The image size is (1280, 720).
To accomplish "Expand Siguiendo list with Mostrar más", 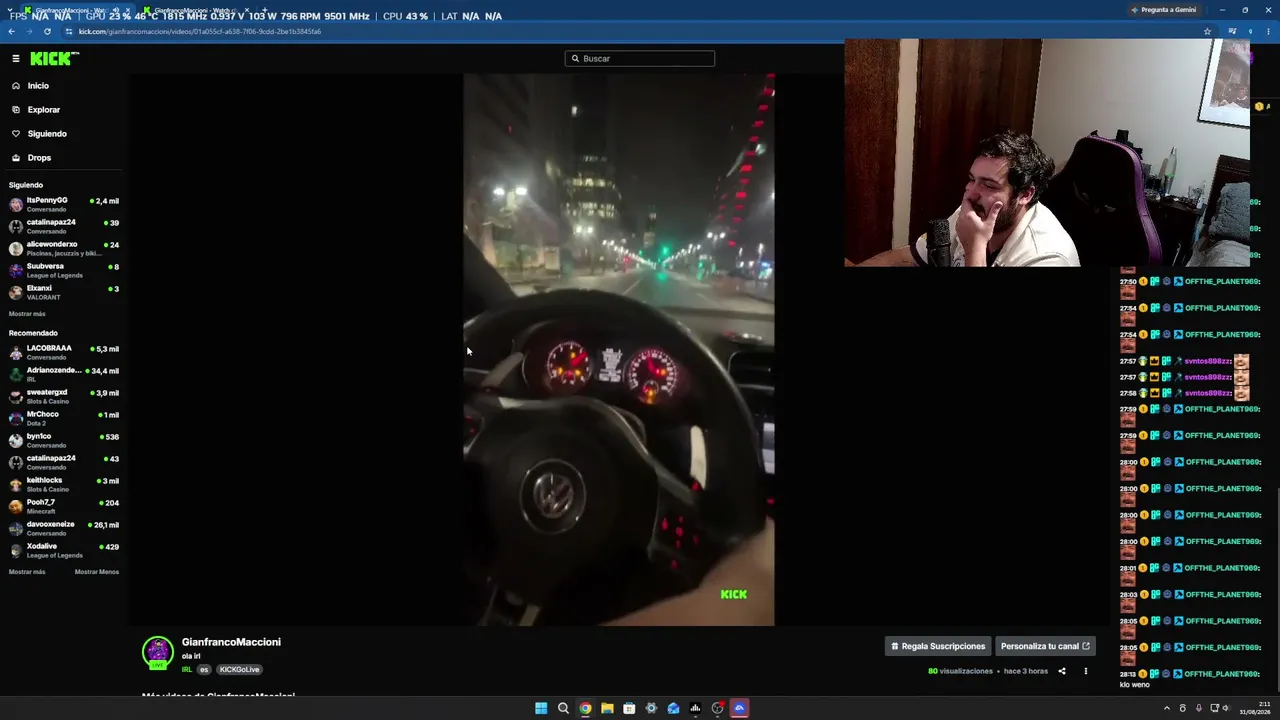I will pyautogui.click(x=27, y=314).
